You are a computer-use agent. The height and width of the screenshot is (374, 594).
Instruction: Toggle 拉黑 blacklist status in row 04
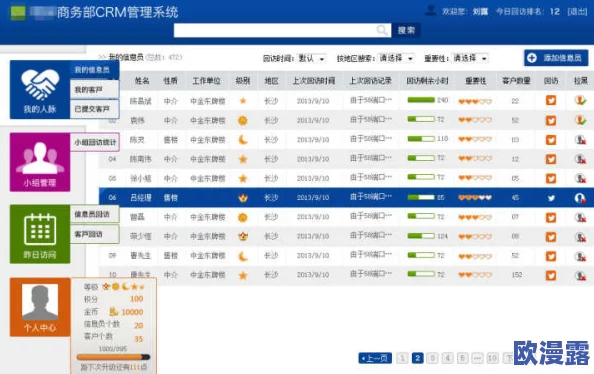[580, 159]
